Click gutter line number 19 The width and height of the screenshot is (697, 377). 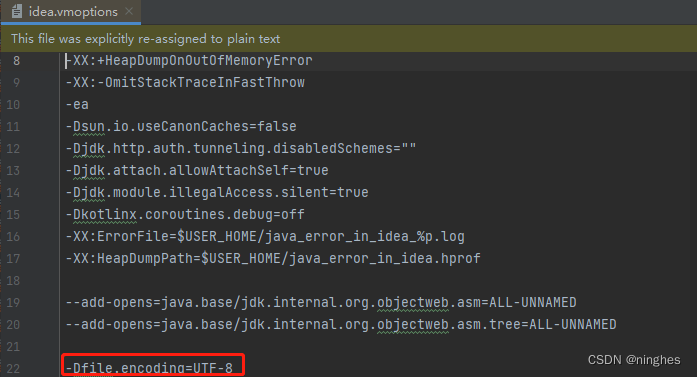point(13,302)
